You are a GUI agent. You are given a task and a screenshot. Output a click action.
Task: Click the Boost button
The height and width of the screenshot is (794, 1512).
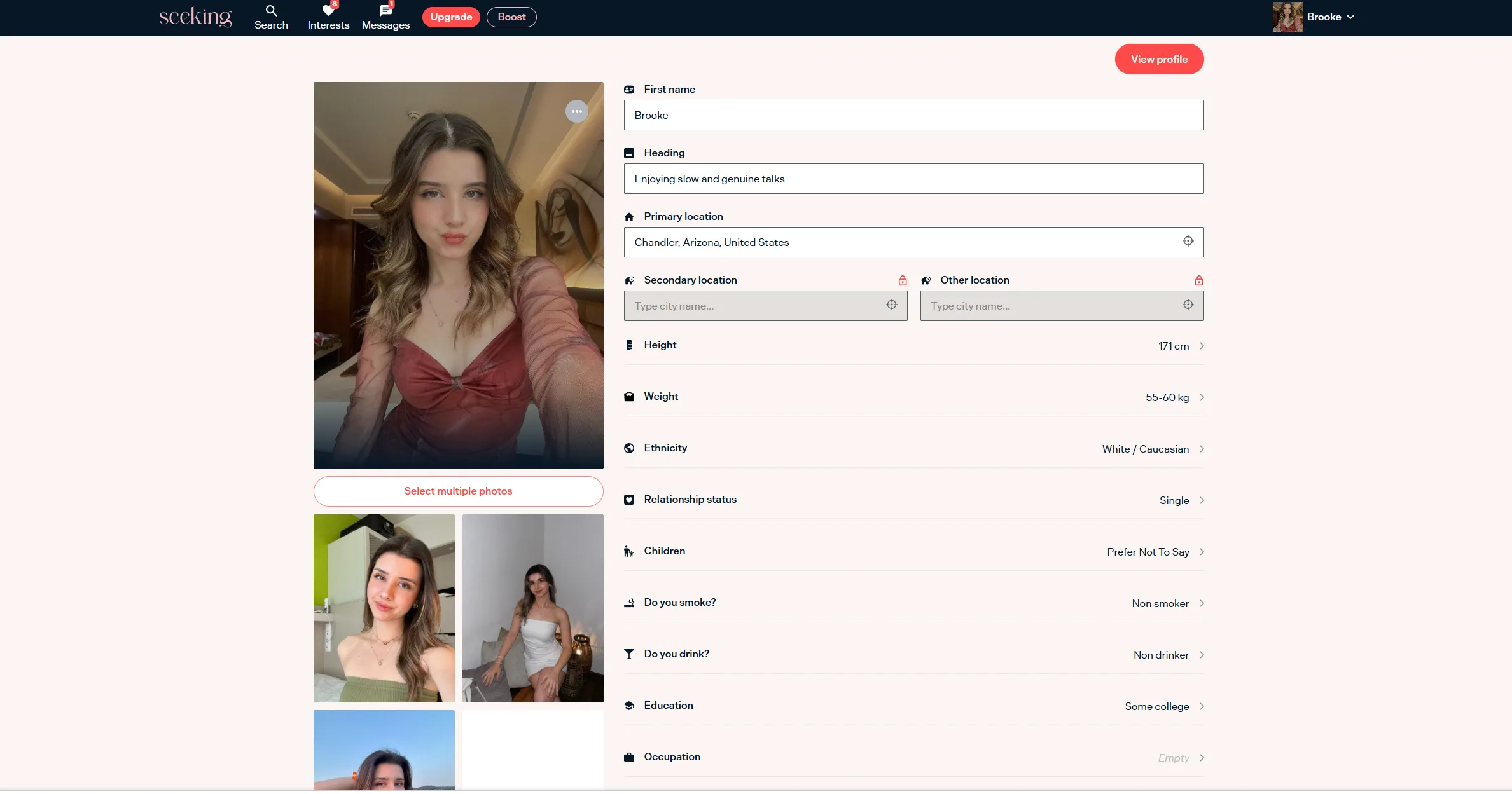[511, 17]
